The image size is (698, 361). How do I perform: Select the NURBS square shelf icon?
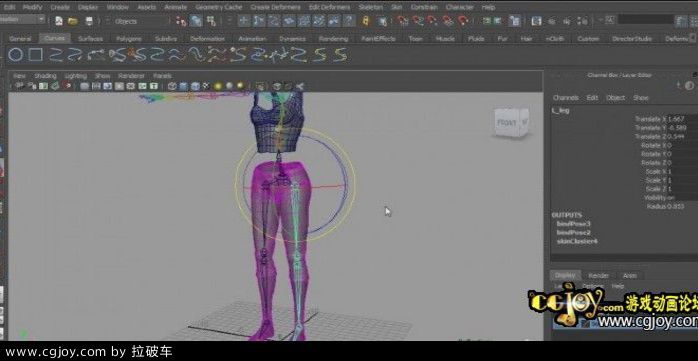point(35,55)
